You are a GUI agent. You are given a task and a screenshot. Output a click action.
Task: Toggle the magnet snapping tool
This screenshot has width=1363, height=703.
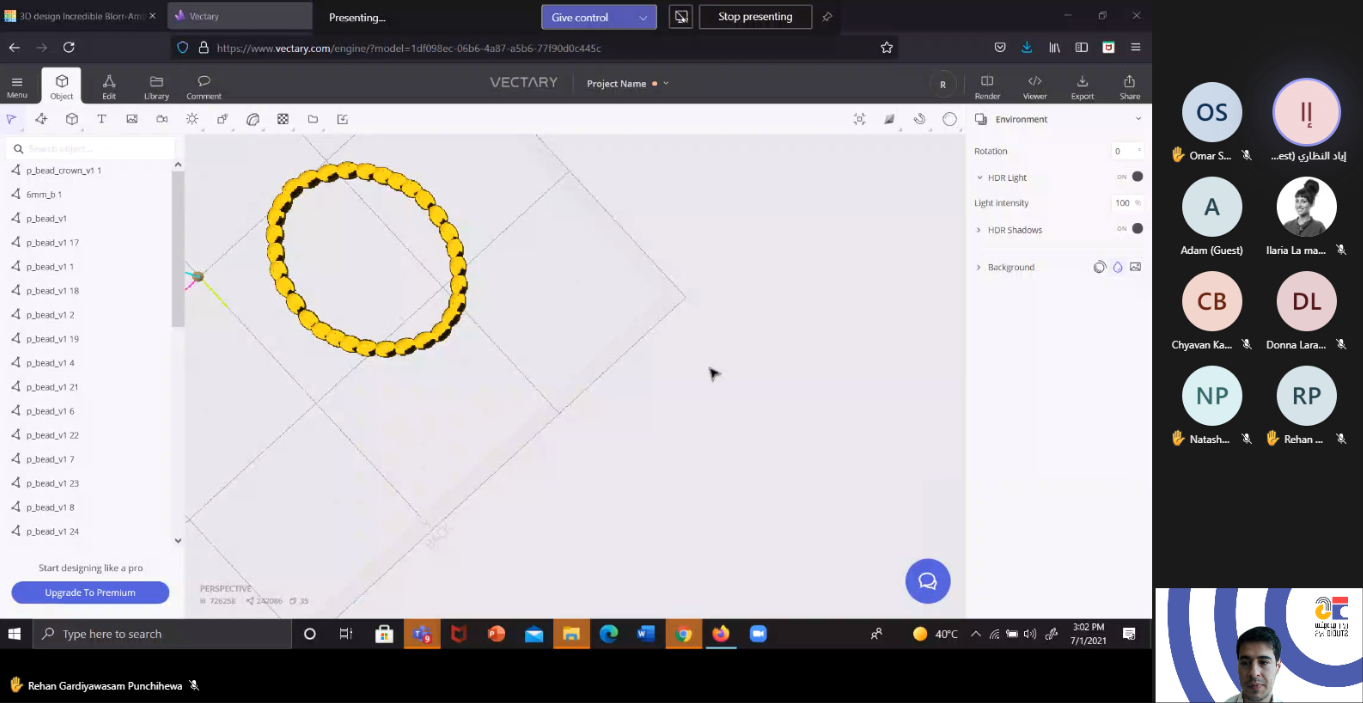pos(919,119)
